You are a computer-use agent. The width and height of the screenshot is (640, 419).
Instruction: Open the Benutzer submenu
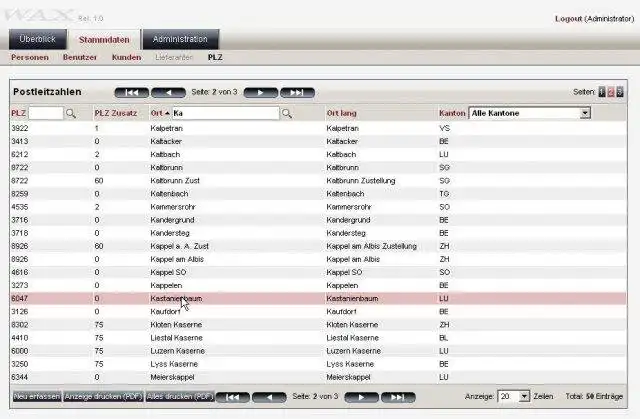80,58
